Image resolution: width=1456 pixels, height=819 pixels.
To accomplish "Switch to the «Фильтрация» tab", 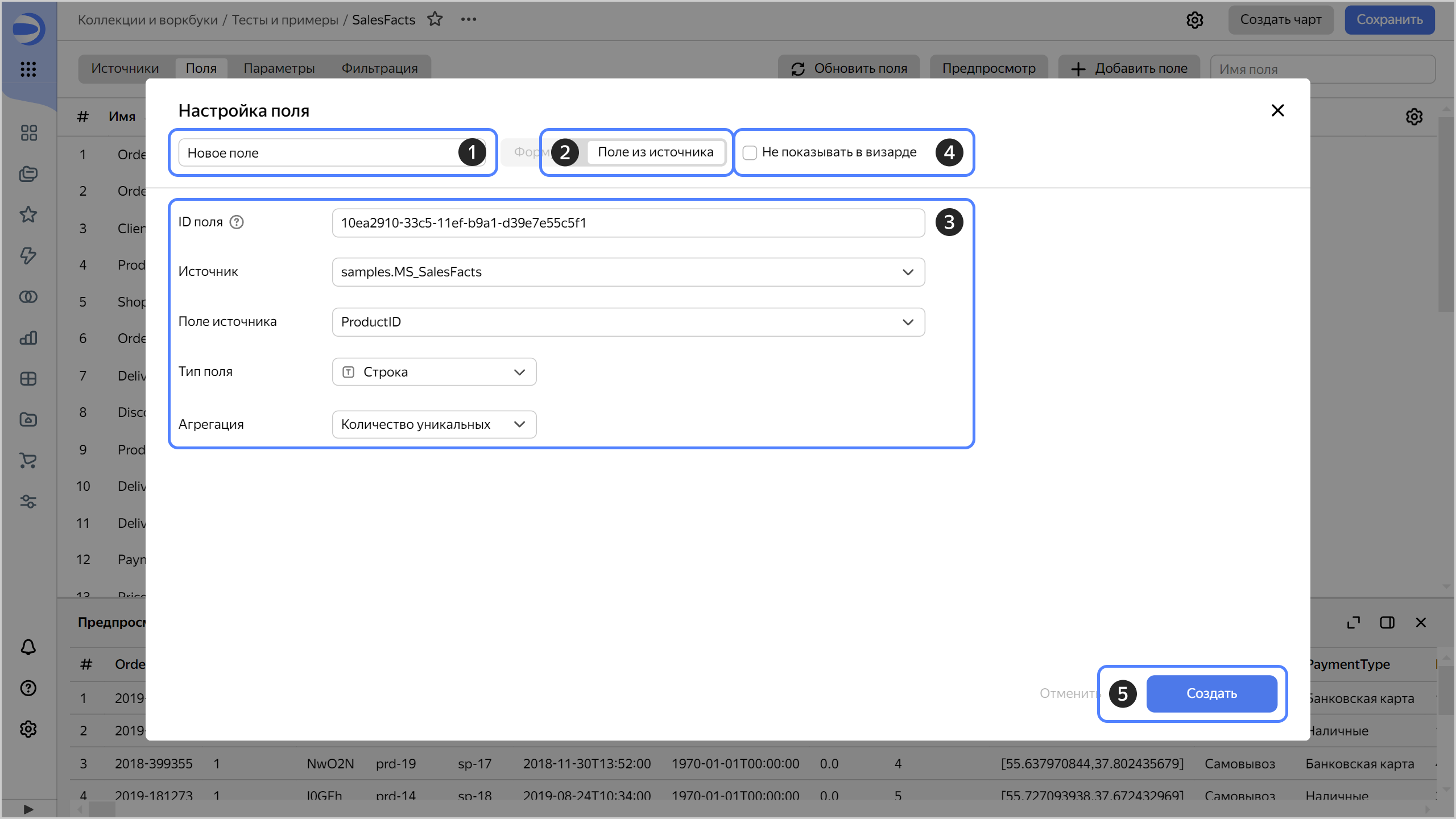I will tap(380, 68).
